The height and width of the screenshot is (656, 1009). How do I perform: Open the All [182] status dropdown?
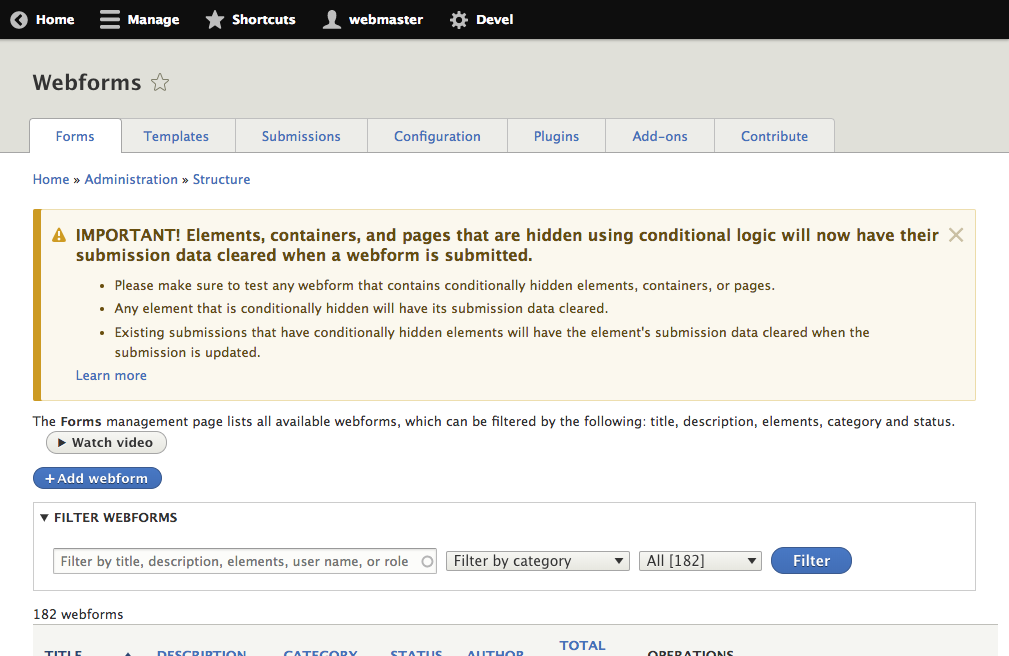[699, 560]
